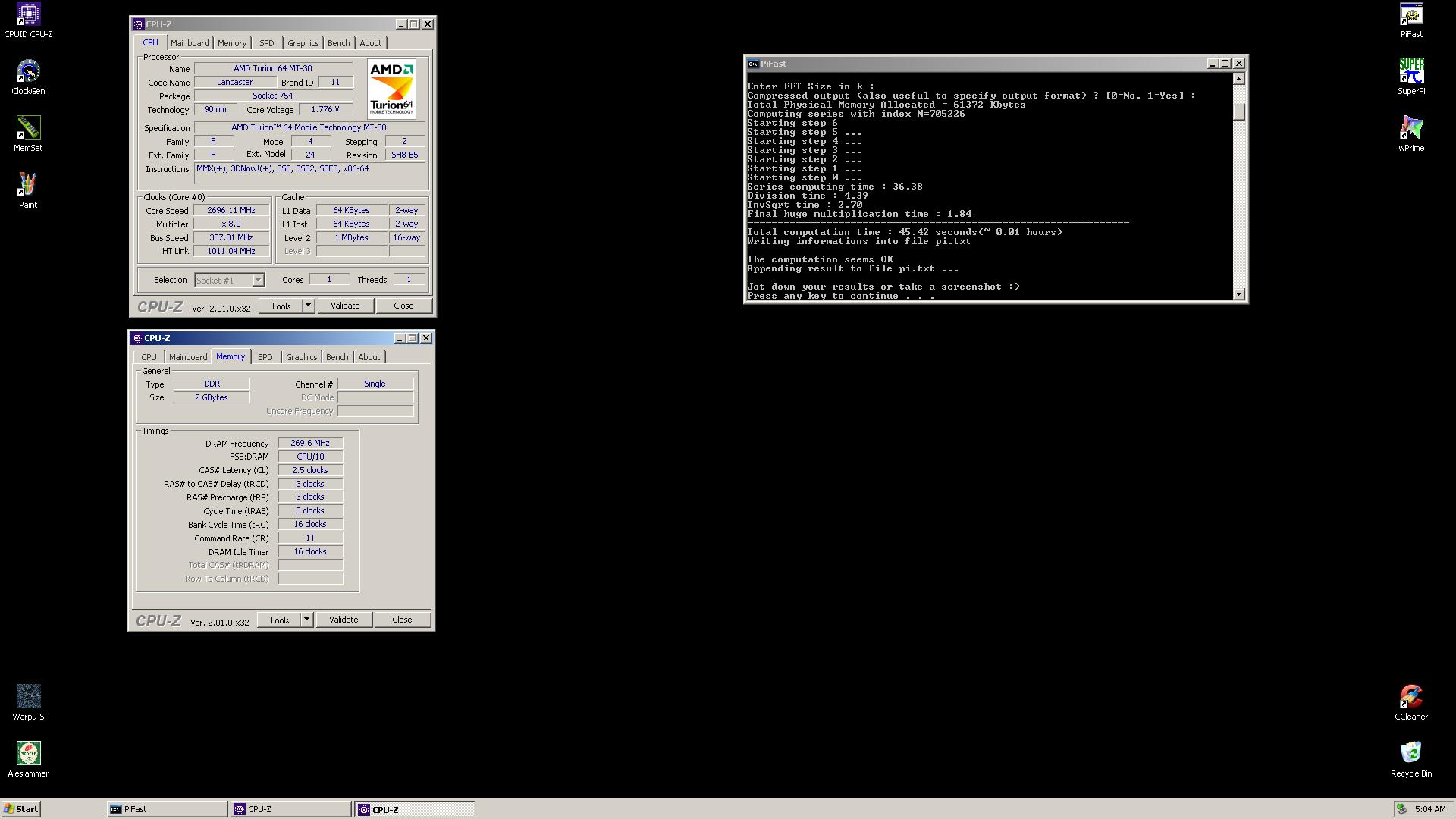Click the AMD Turion 64 logo in CPU-Z
Viewport: 1456px width, 819px height.
[391, 89]
